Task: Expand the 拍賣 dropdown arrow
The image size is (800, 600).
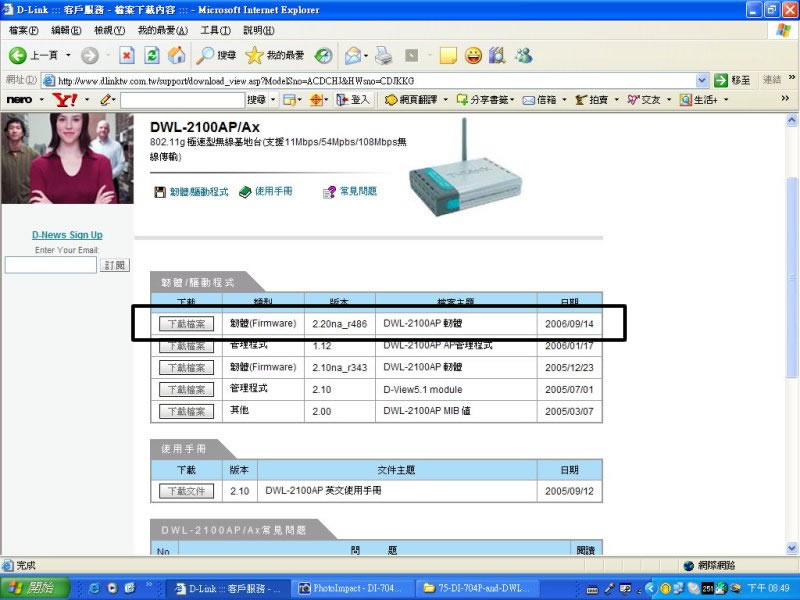Action: tap(616, 99)
